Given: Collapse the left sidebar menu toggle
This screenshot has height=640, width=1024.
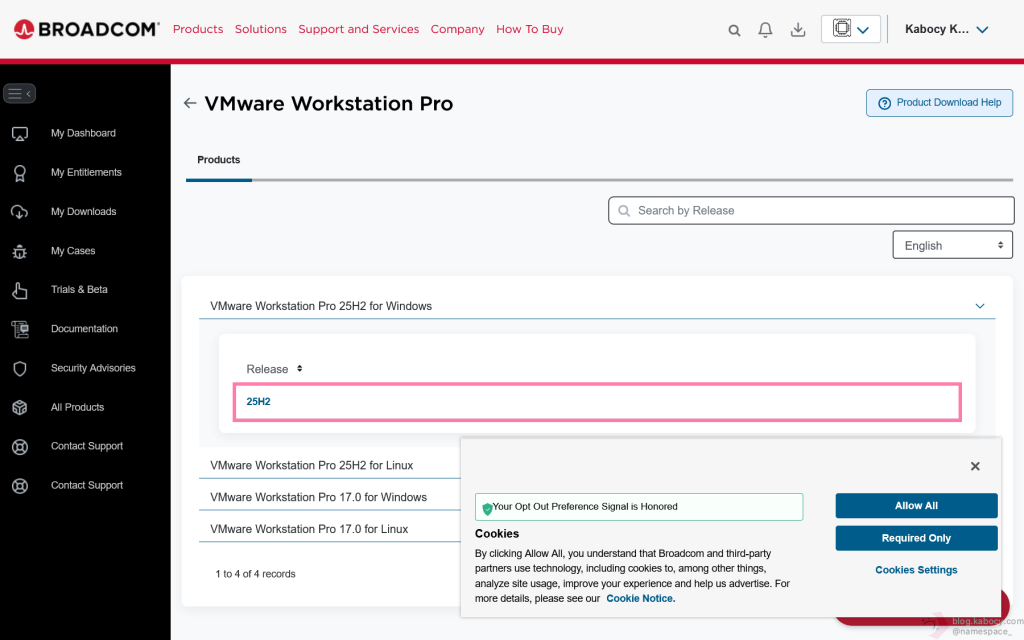Looking at the screenshot, I should coord(20,94).
